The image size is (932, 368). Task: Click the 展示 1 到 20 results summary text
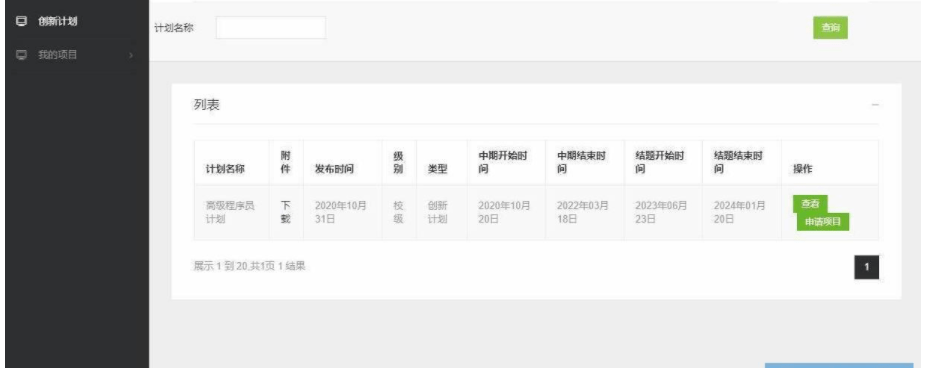coord(250,266)
